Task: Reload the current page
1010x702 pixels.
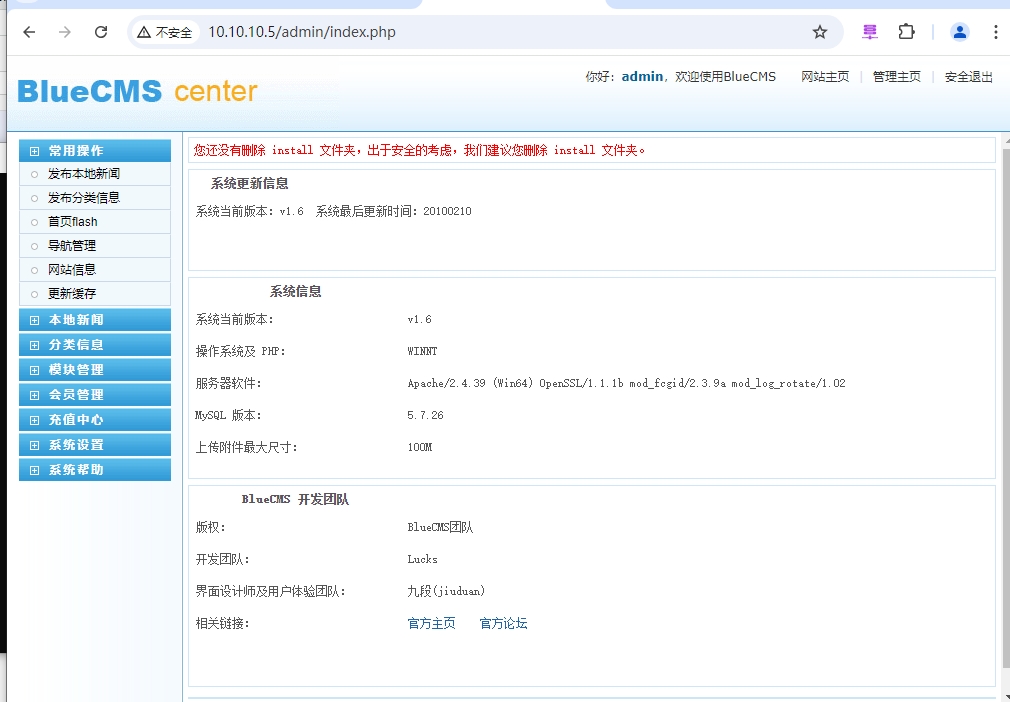Action: 101,32
